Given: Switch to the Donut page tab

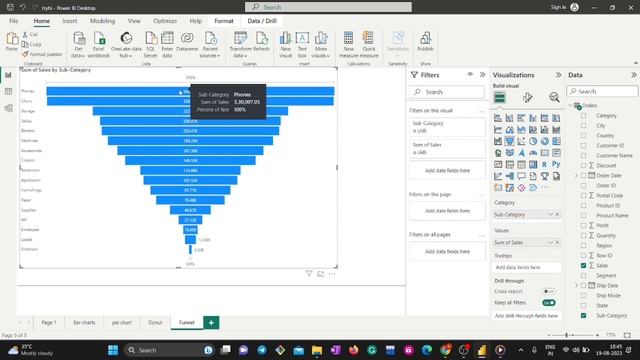Looking at the screenshot, I should [155, 322].
